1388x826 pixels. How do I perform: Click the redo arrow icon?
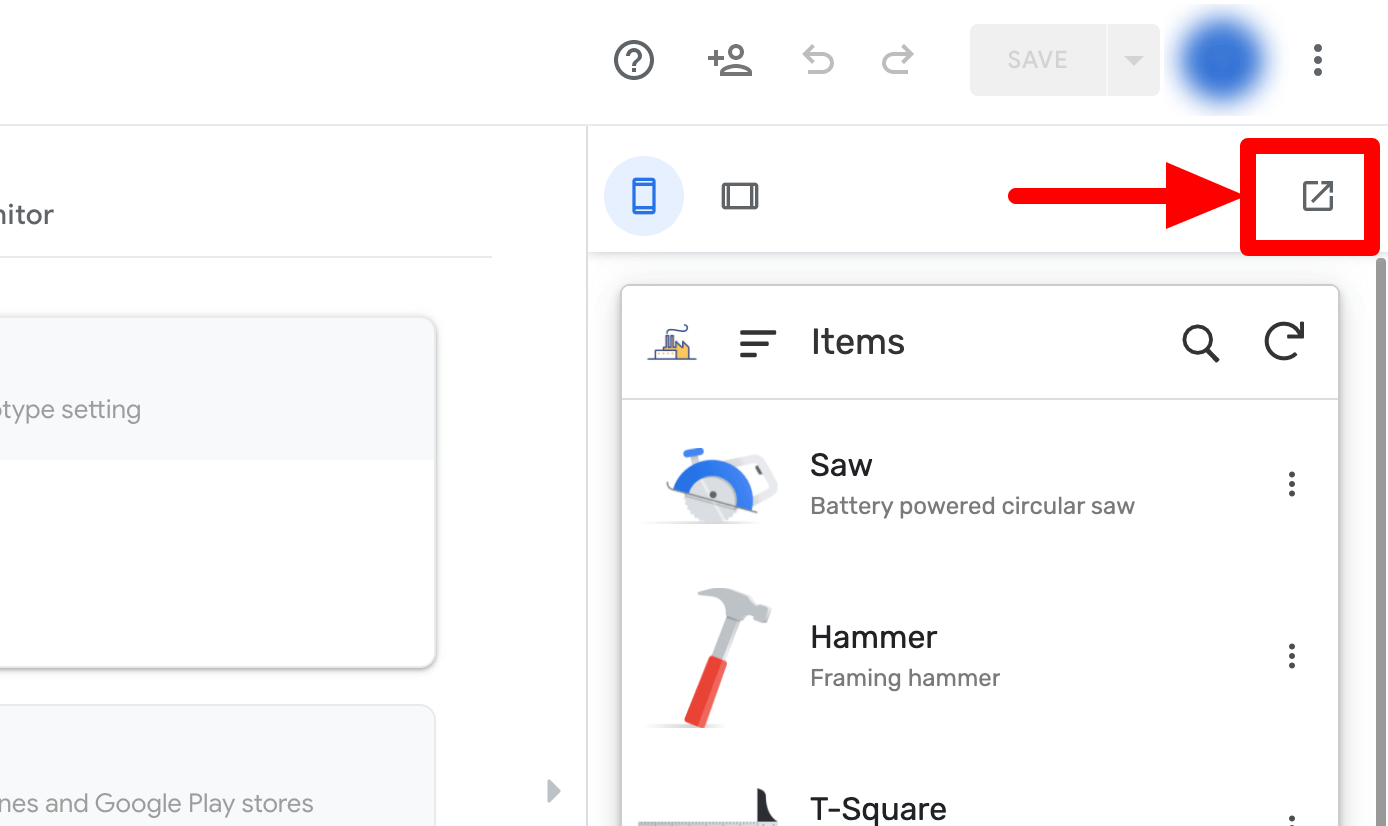pos(897,61)
